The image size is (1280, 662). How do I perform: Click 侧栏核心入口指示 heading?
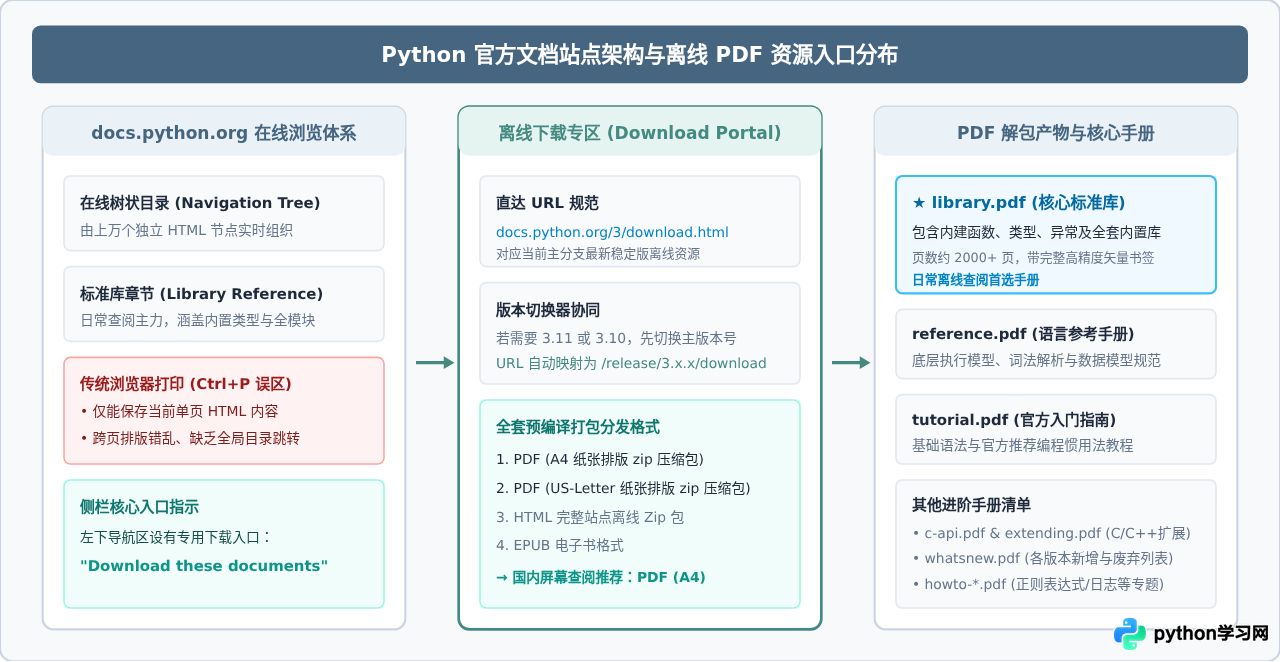139,507
